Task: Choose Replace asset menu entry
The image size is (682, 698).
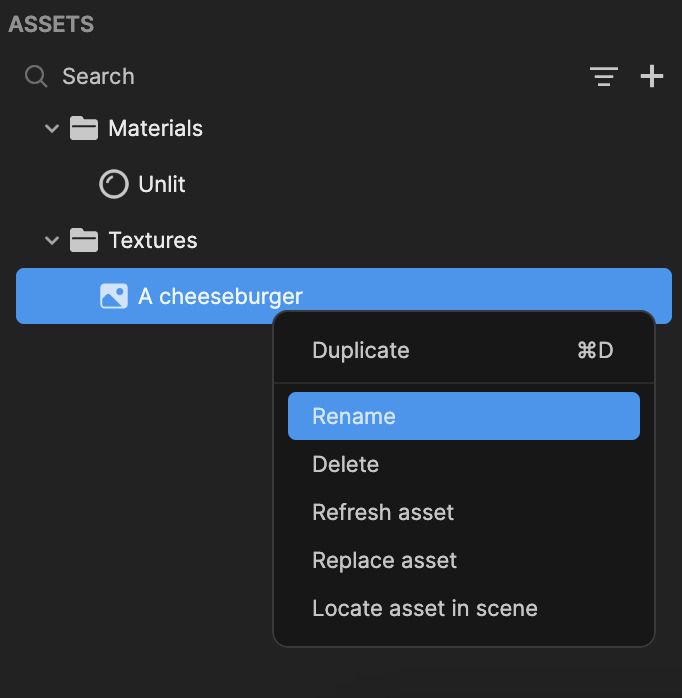Action: coord(464,560)
